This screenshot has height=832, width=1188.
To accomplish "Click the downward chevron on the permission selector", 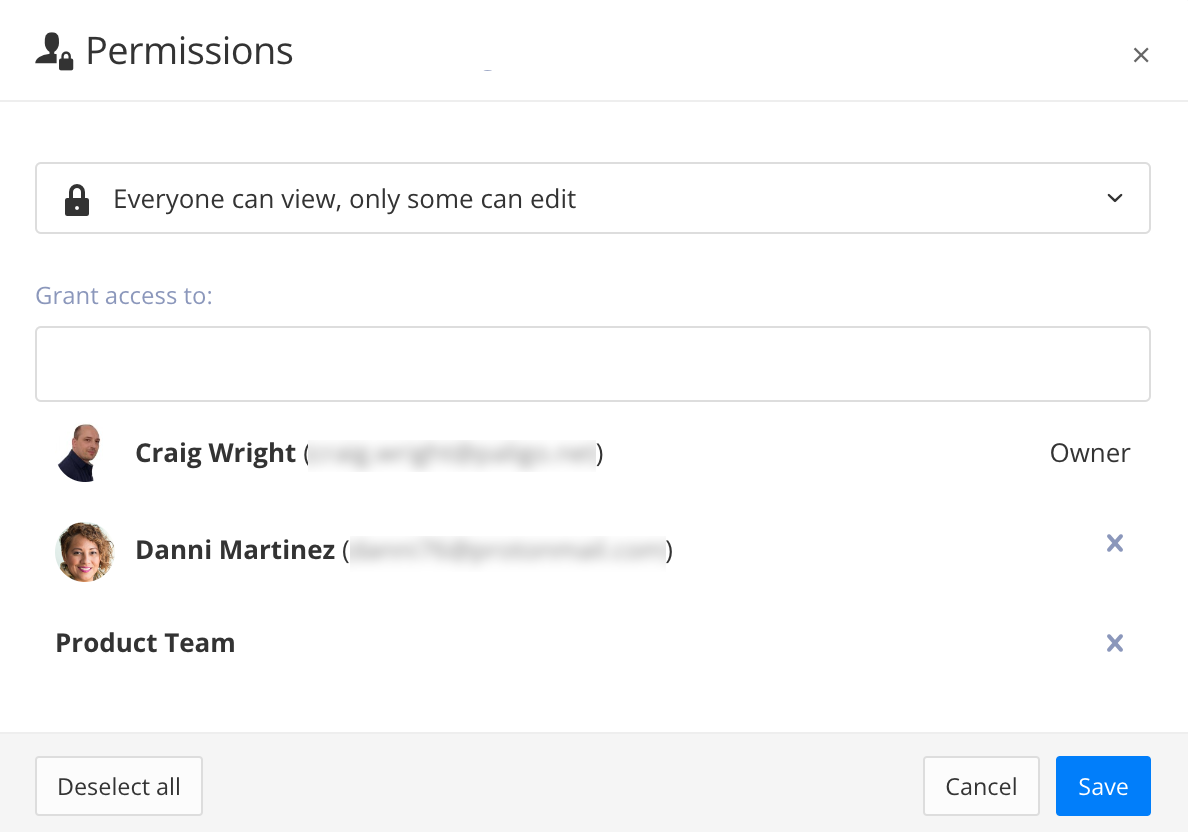I will (1114, 198).
